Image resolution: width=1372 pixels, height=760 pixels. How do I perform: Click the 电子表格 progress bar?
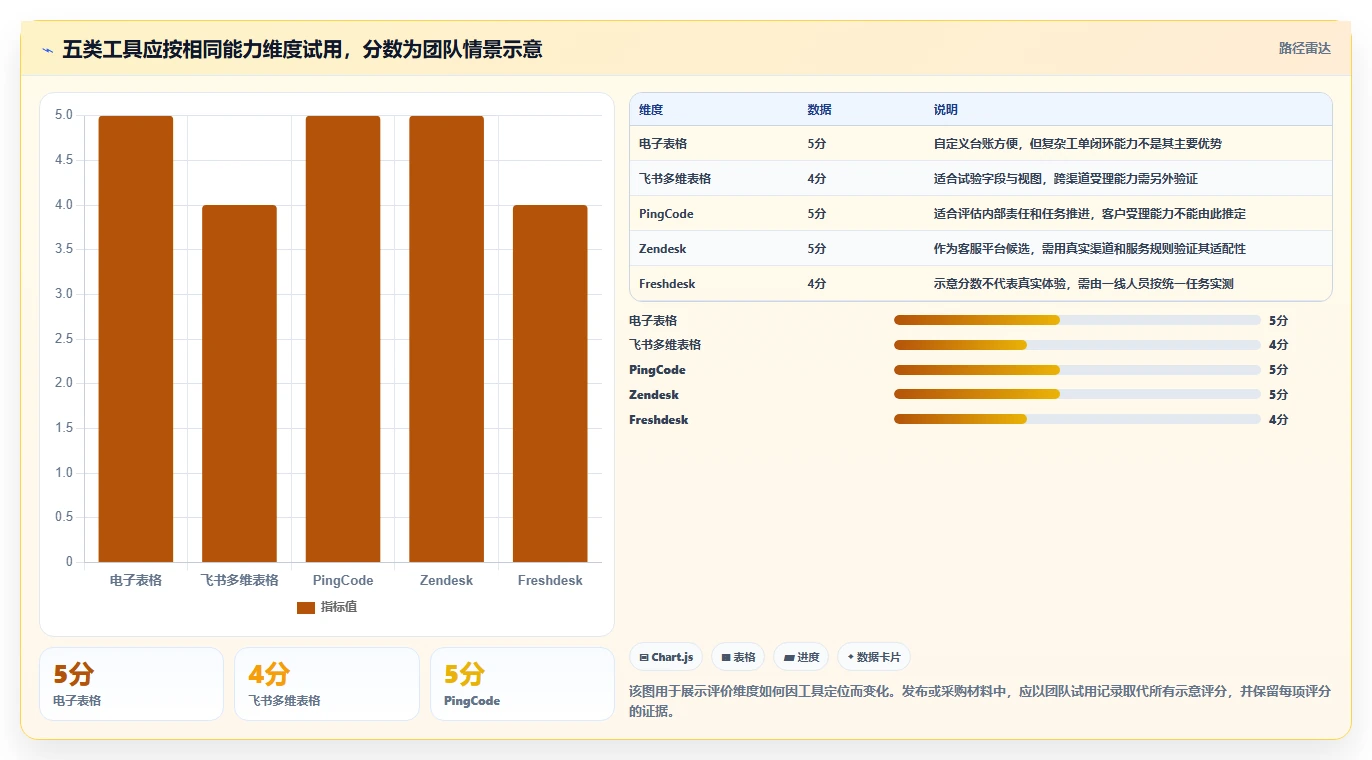(1077, 320)
